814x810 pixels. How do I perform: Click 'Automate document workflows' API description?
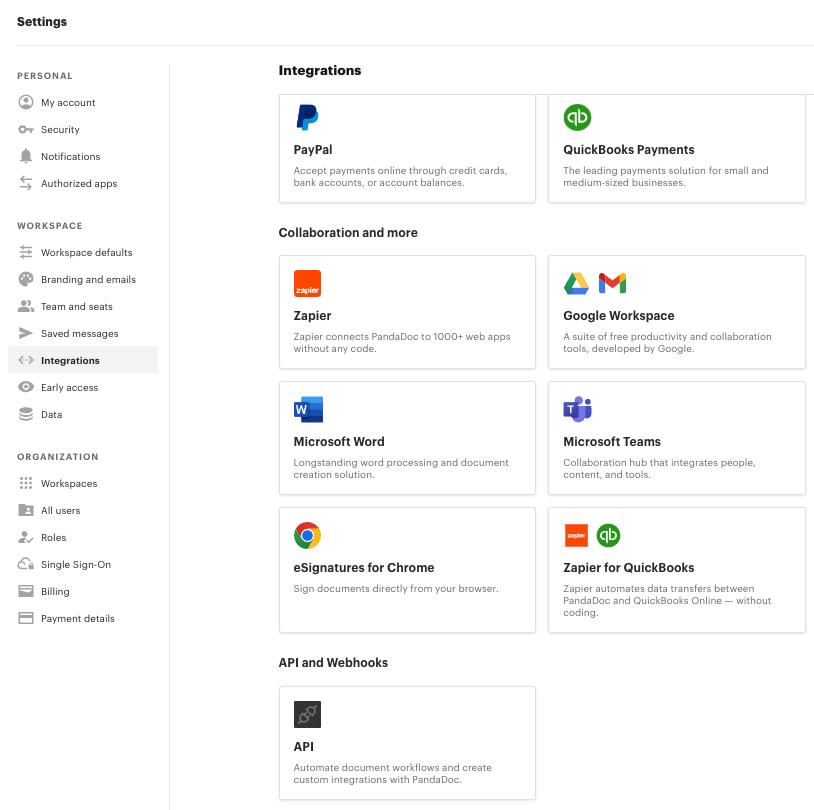(392, 774)
